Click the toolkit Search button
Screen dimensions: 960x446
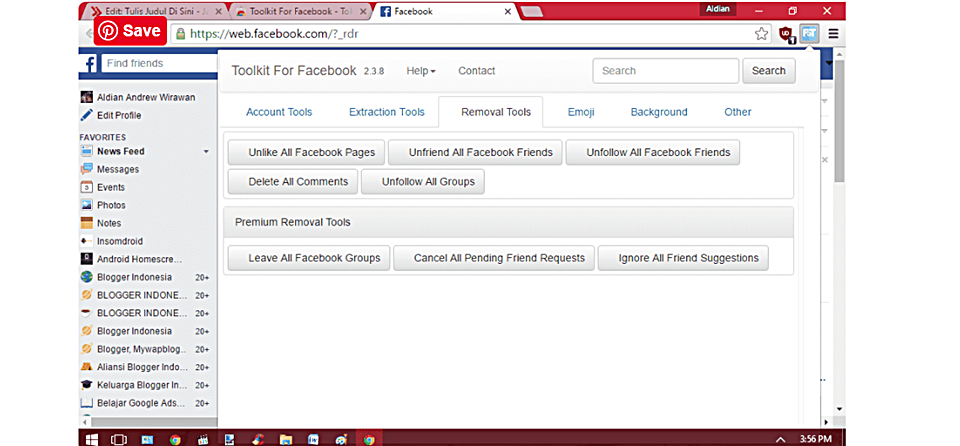(768, 70)
